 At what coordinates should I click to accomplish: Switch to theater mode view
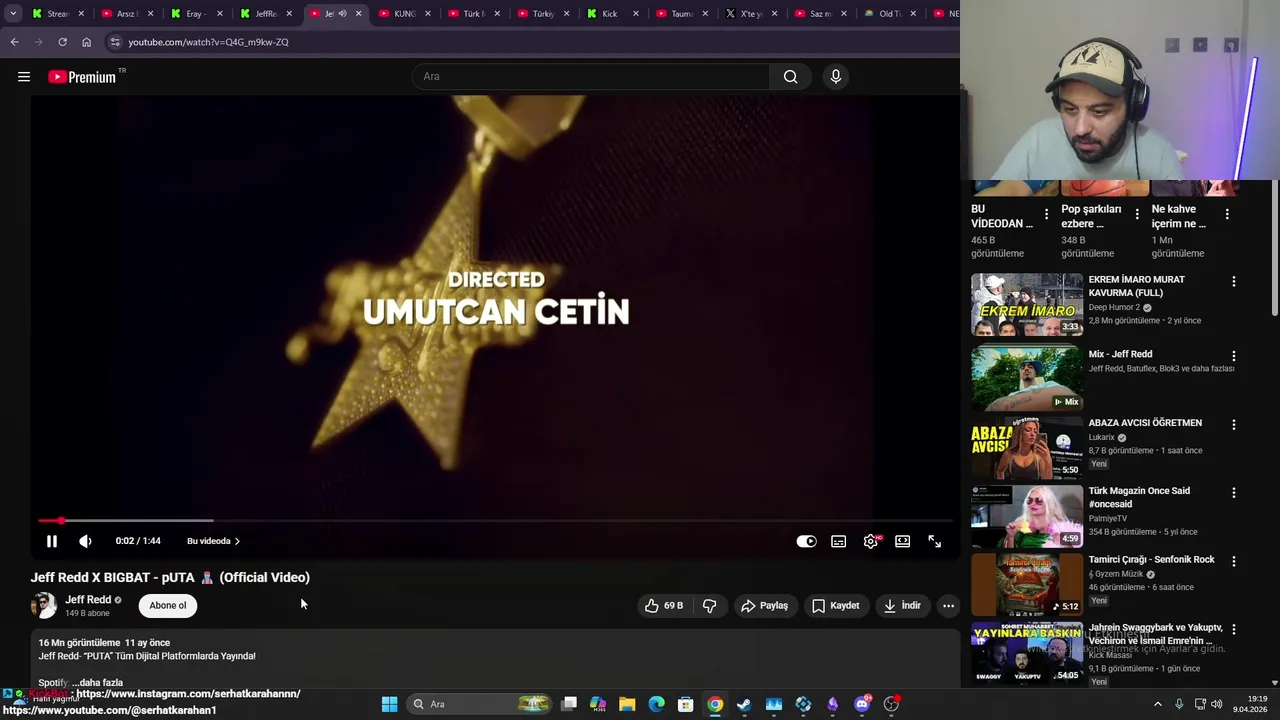point(903,541)
